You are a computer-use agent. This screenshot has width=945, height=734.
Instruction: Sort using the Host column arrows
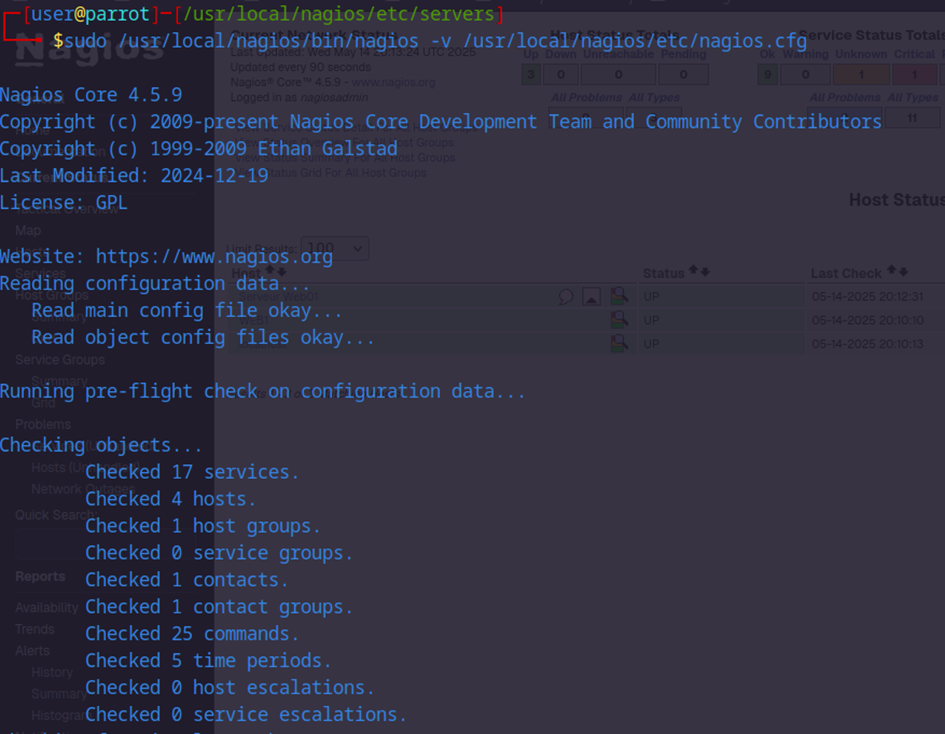click(275, 272)
